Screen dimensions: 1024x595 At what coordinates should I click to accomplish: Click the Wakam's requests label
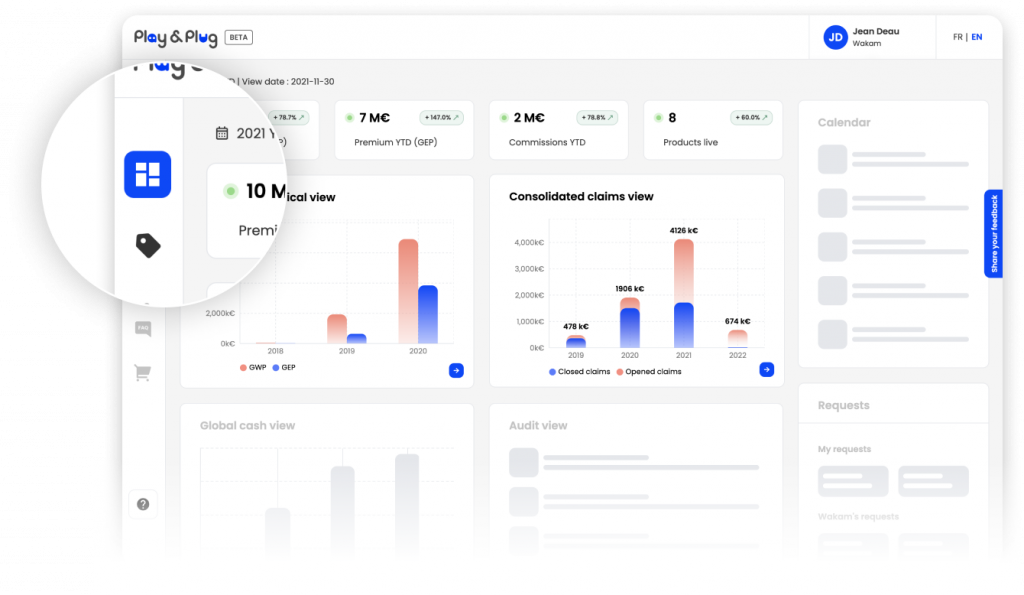tap(858, 517)
